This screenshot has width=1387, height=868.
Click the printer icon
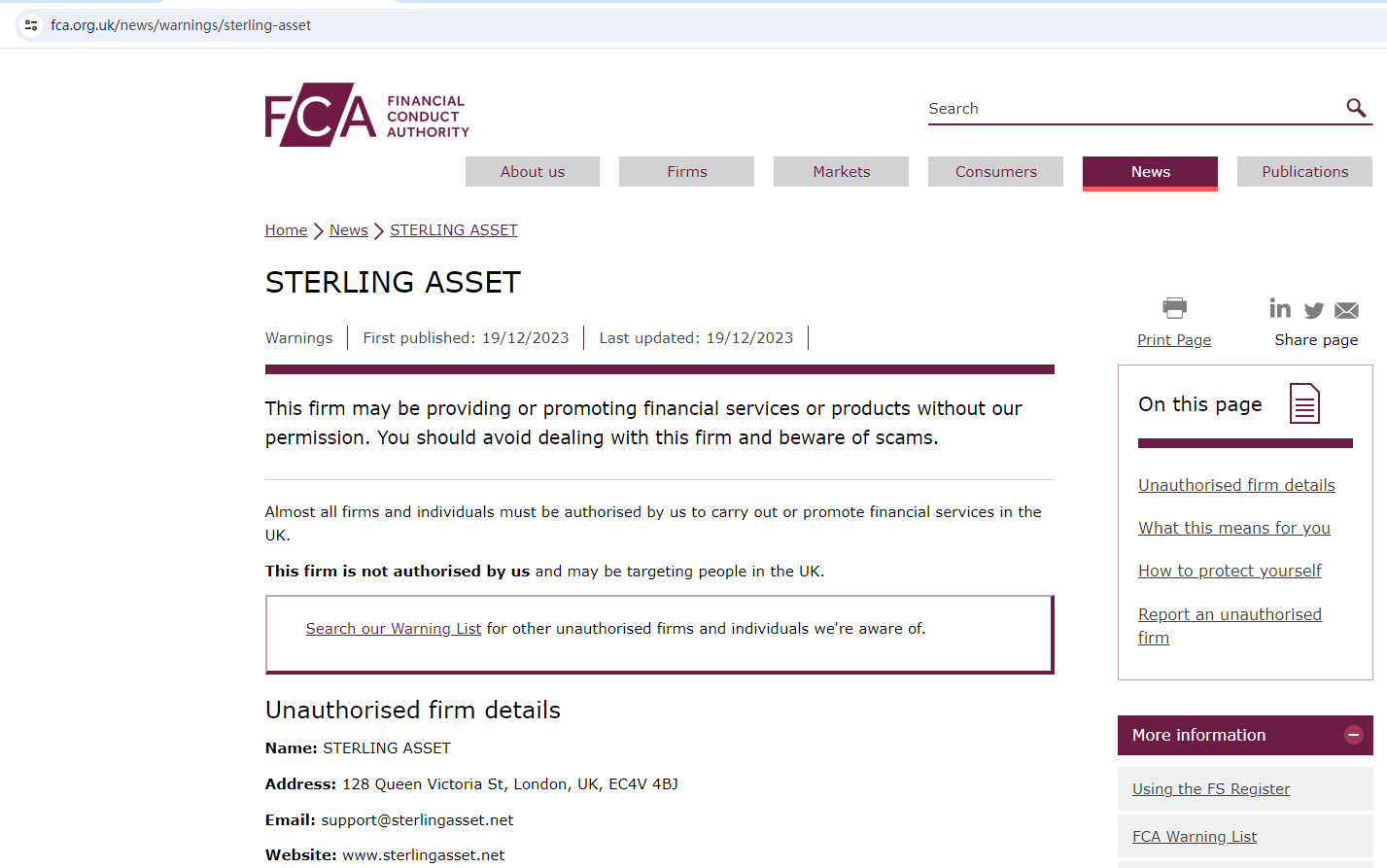coord(1174,308)
